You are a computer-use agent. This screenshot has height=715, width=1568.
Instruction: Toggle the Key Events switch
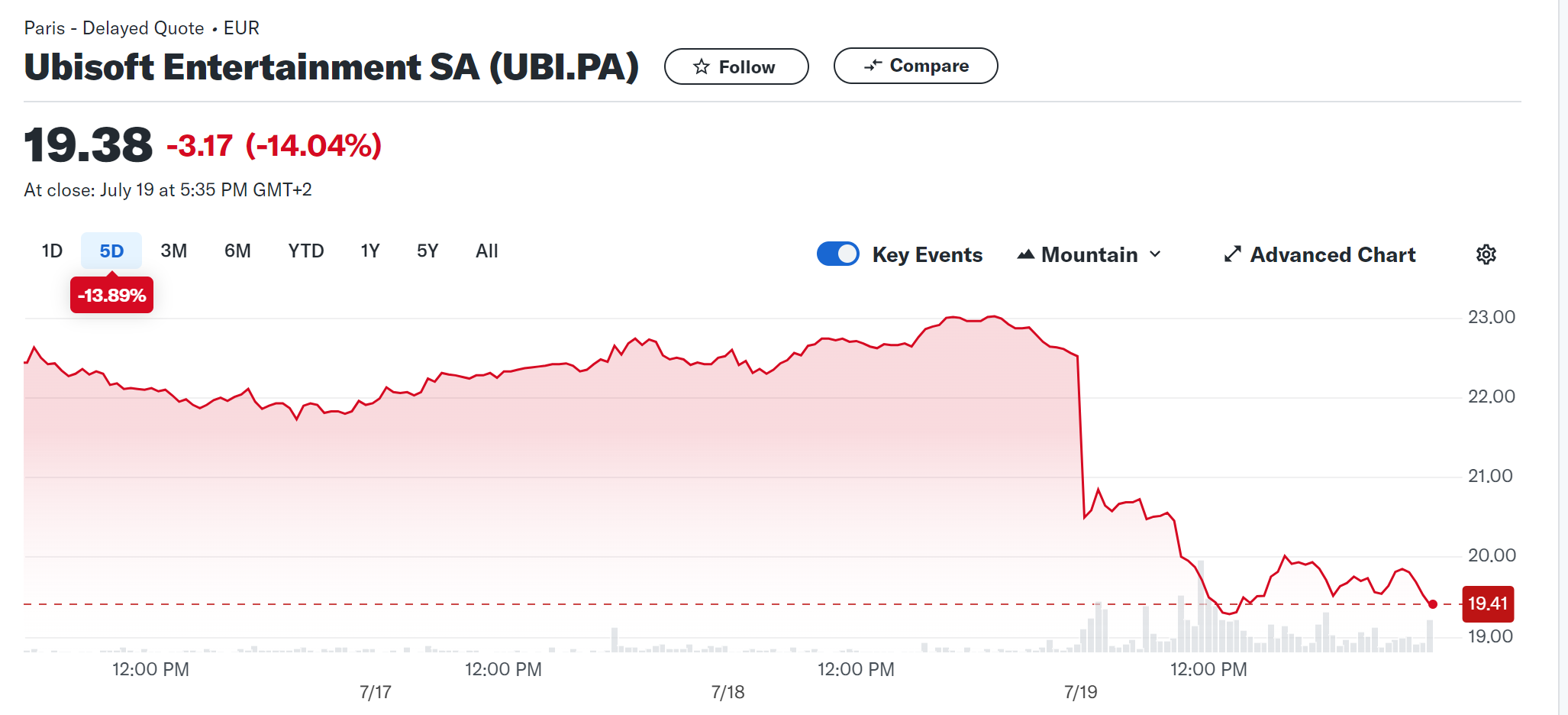838,254
